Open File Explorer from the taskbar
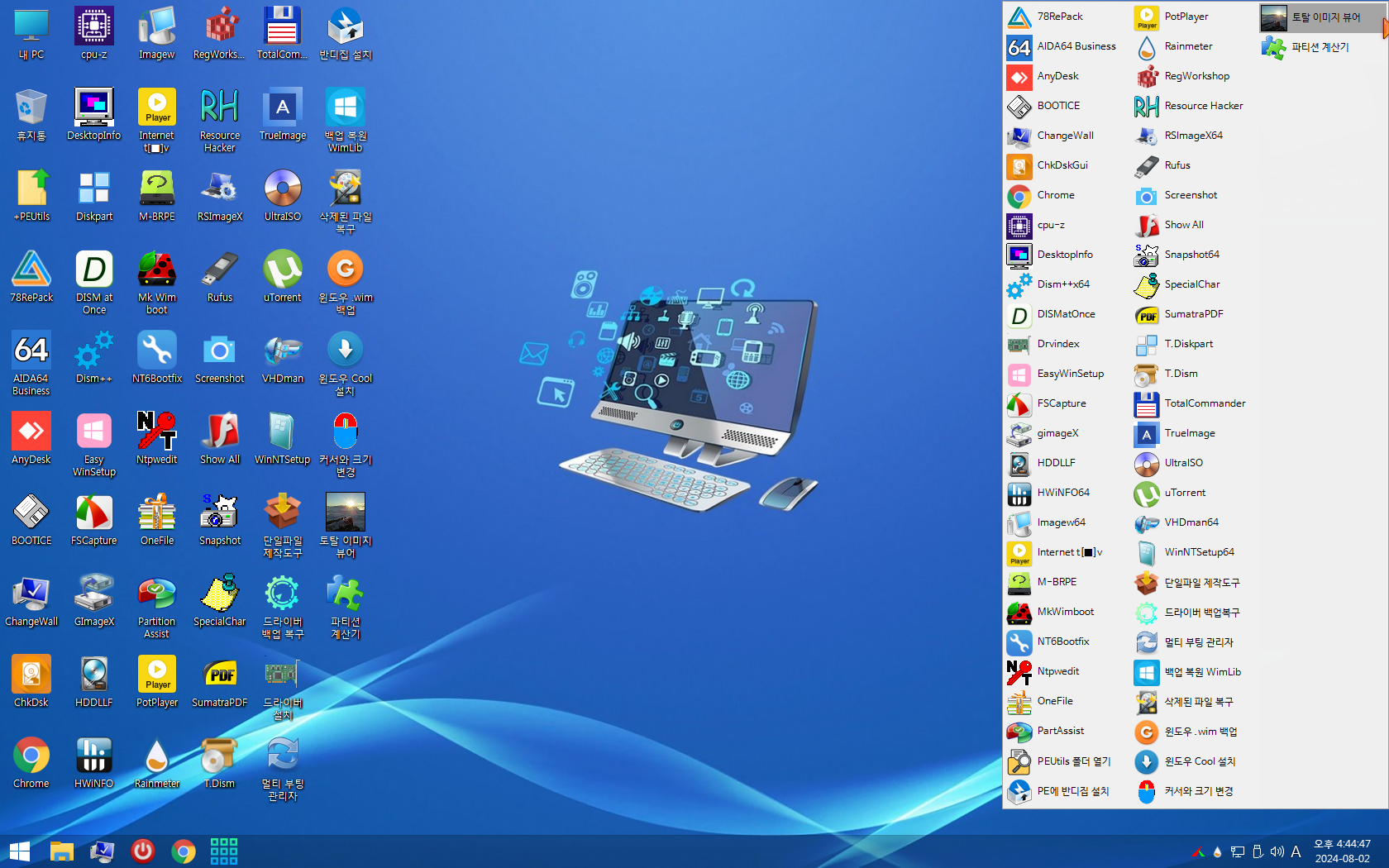The height and width of the screenshot is (868, 1389). 62,851
